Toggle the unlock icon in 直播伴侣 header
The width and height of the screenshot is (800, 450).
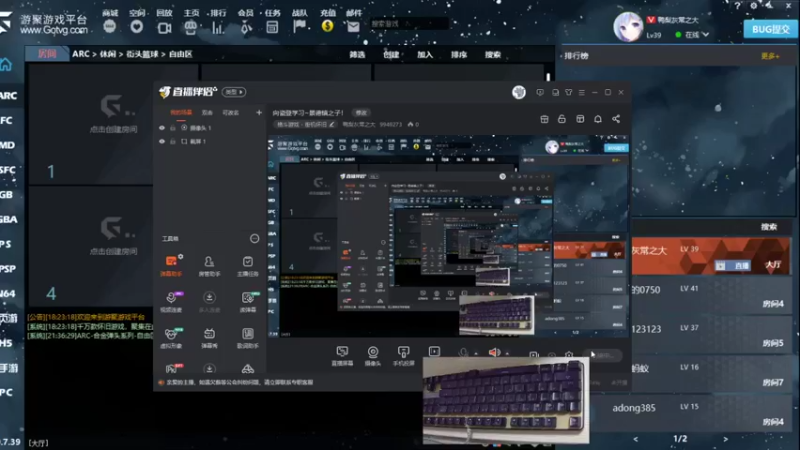pyautogui.click(x=562, y=119)
